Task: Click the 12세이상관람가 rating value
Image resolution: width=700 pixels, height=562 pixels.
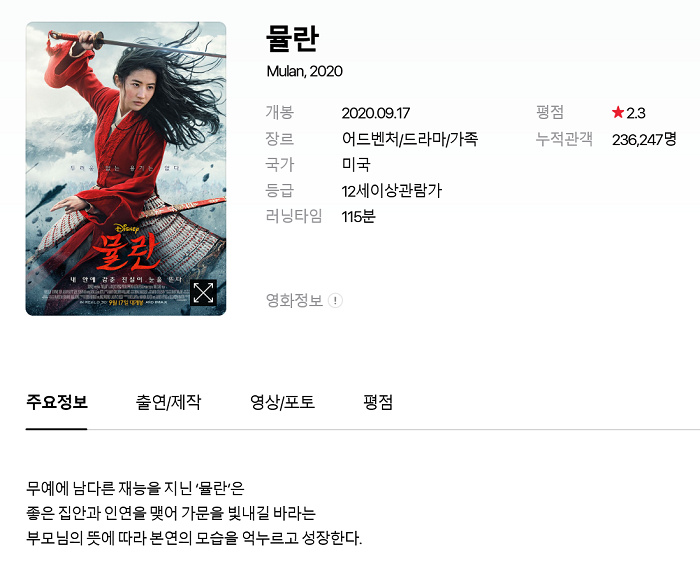Action: [x=392, y=191]
